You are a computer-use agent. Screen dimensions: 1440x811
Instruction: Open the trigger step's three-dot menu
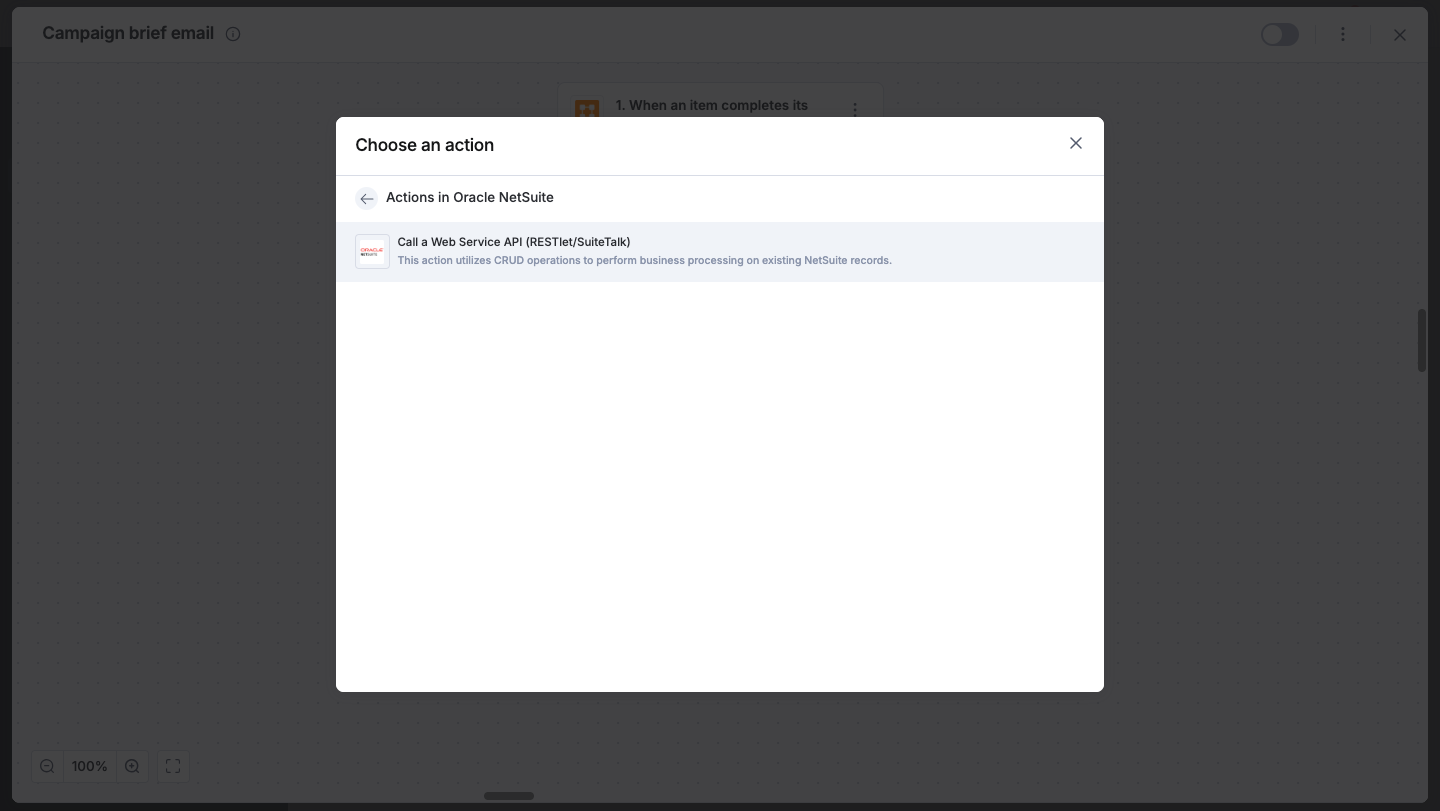click(x=855, y=109)
